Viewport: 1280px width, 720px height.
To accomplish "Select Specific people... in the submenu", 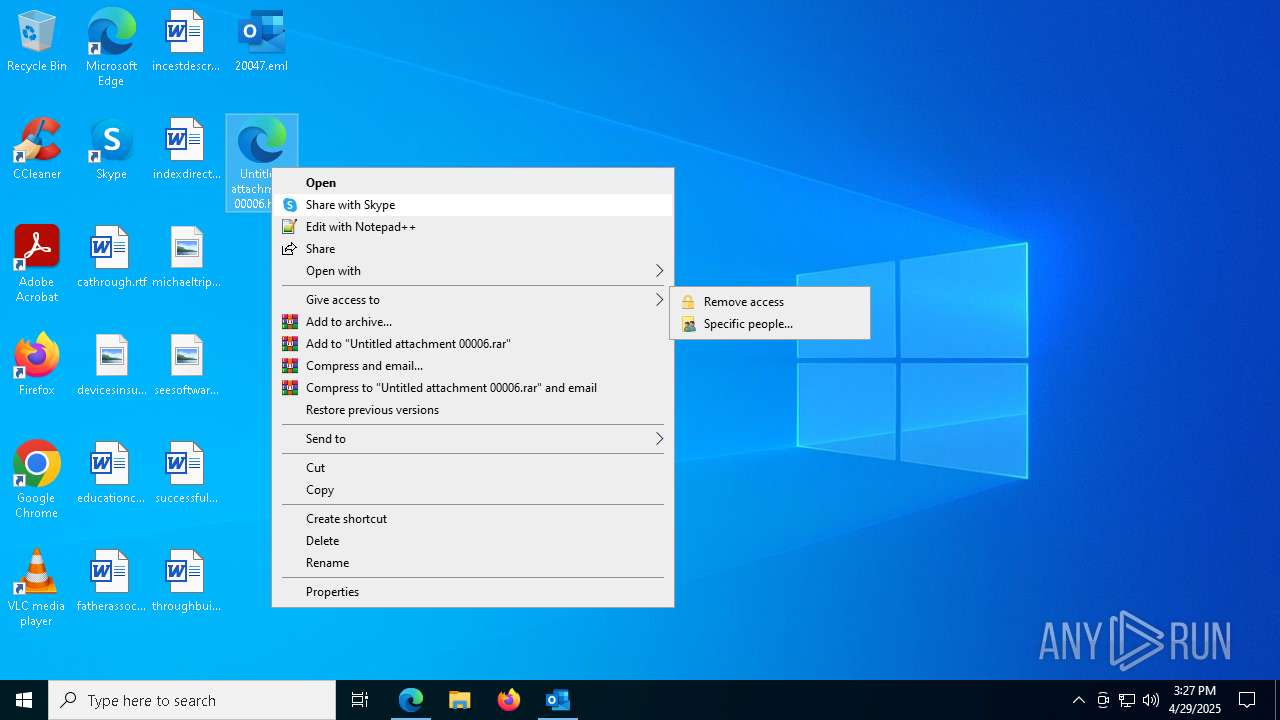I will pyautogui.click(x=770, y=324).
